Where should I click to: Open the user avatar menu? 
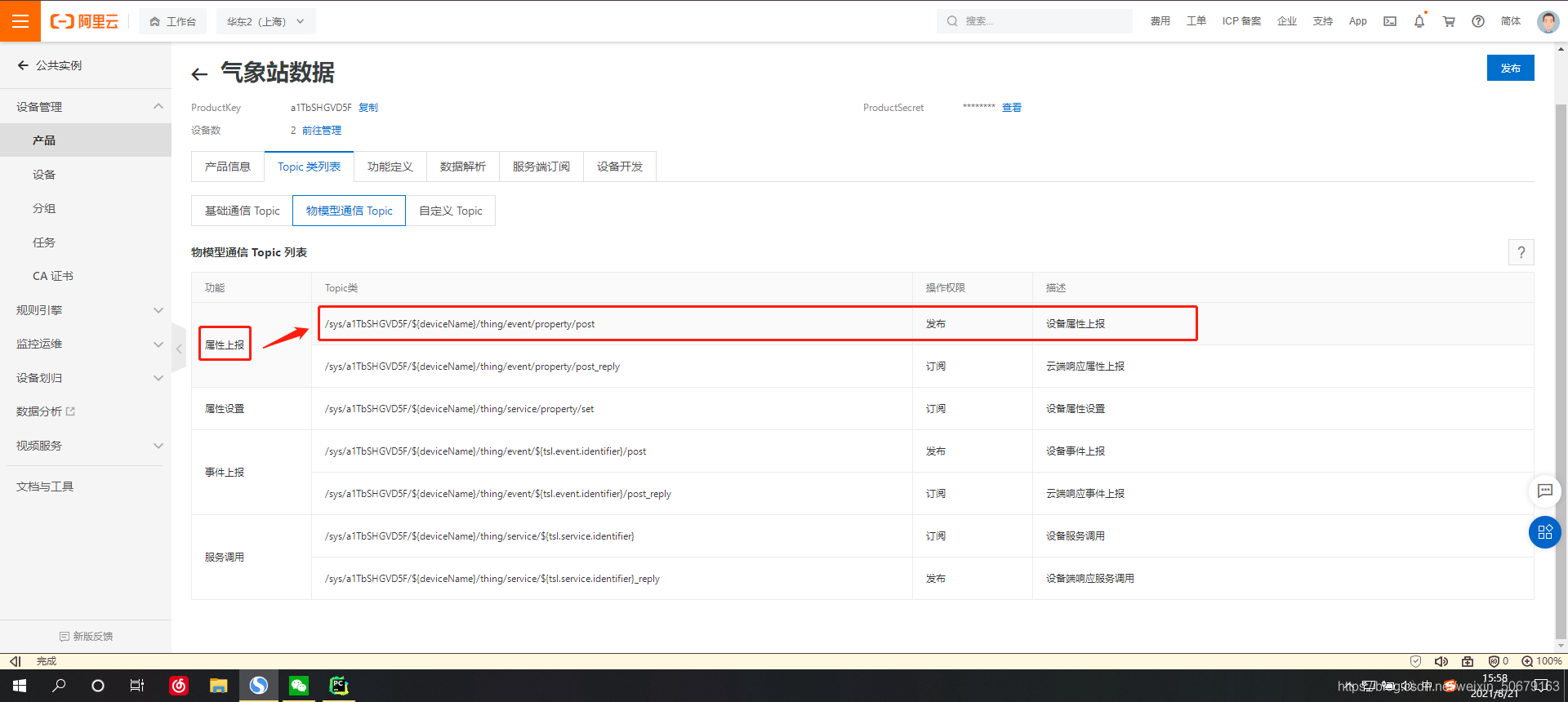(1548, 21)
